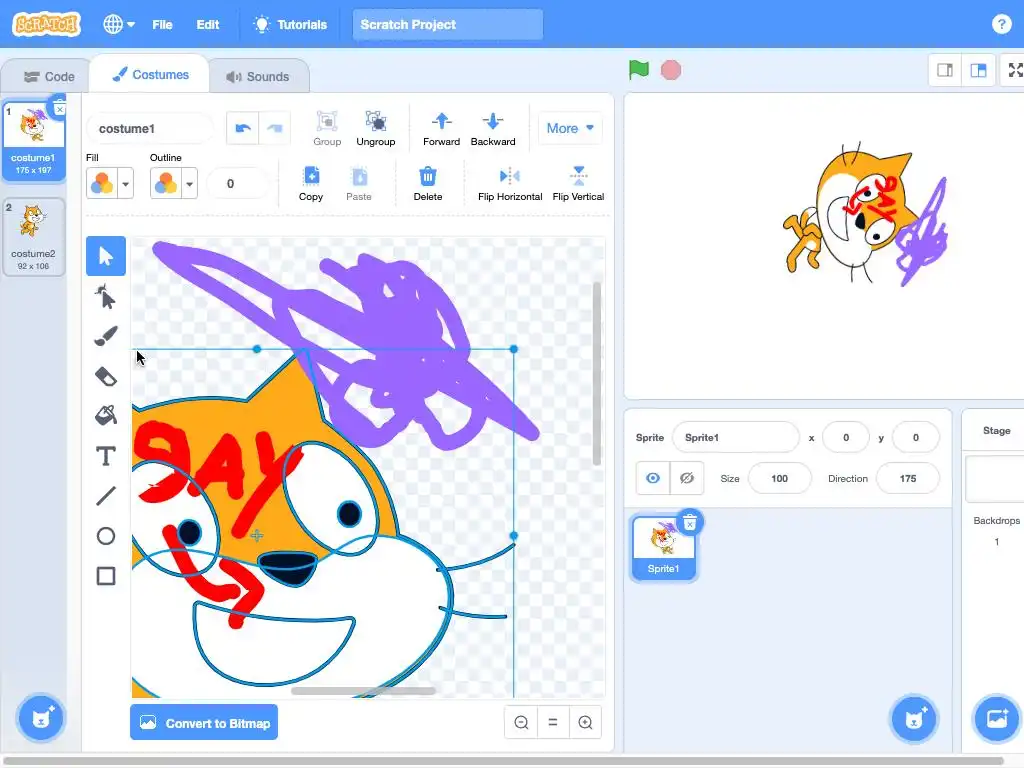The width and height of the screenshot is (1024, 768).
Task: Enter full screen stage mode
Action: coord(1014,70)
